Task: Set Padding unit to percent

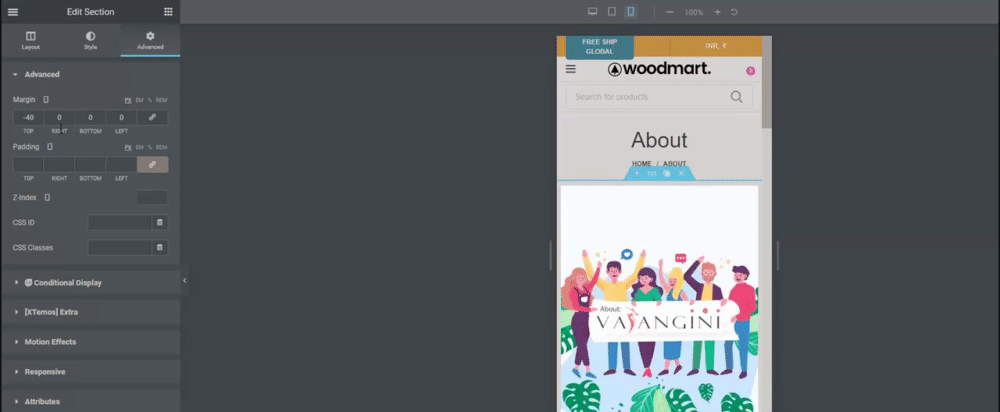Action: pos(150,147)
